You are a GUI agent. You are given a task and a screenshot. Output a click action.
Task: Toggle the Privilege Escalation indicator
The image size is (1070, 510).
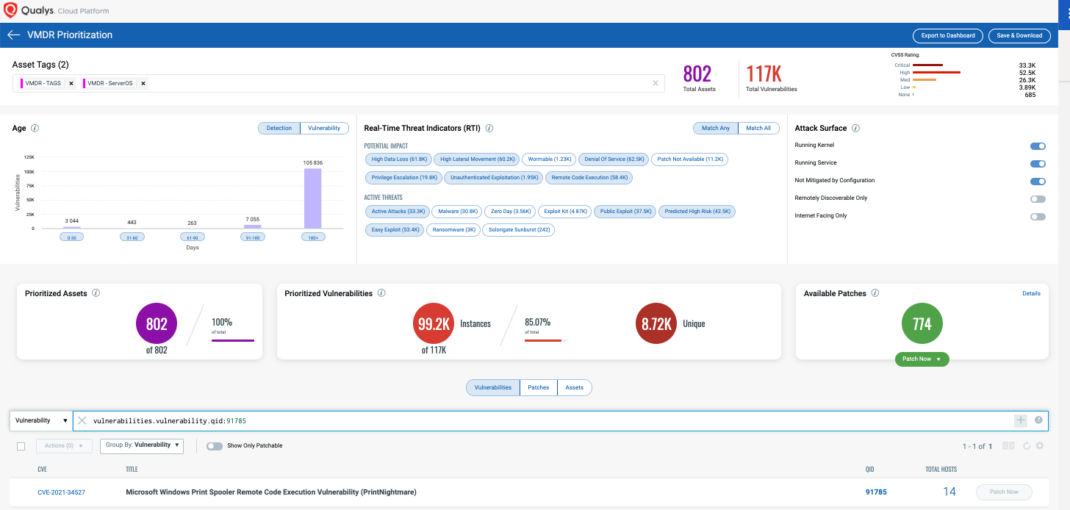(x=403, y=178)
